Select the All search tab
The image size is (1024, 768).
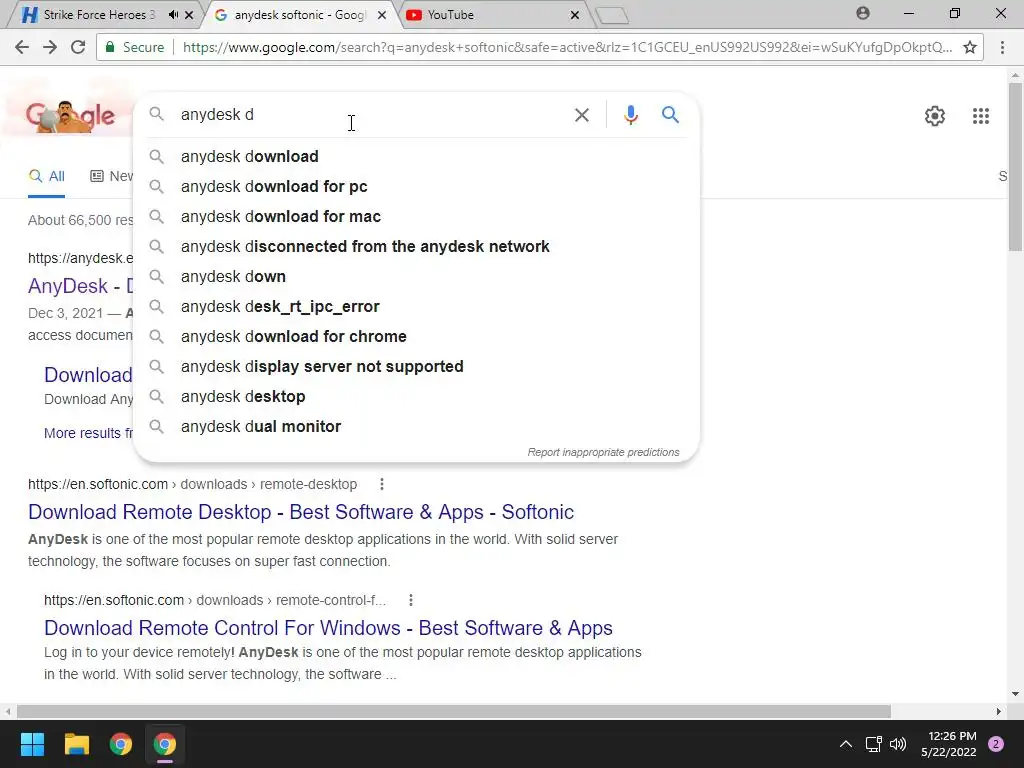[46, 176]
